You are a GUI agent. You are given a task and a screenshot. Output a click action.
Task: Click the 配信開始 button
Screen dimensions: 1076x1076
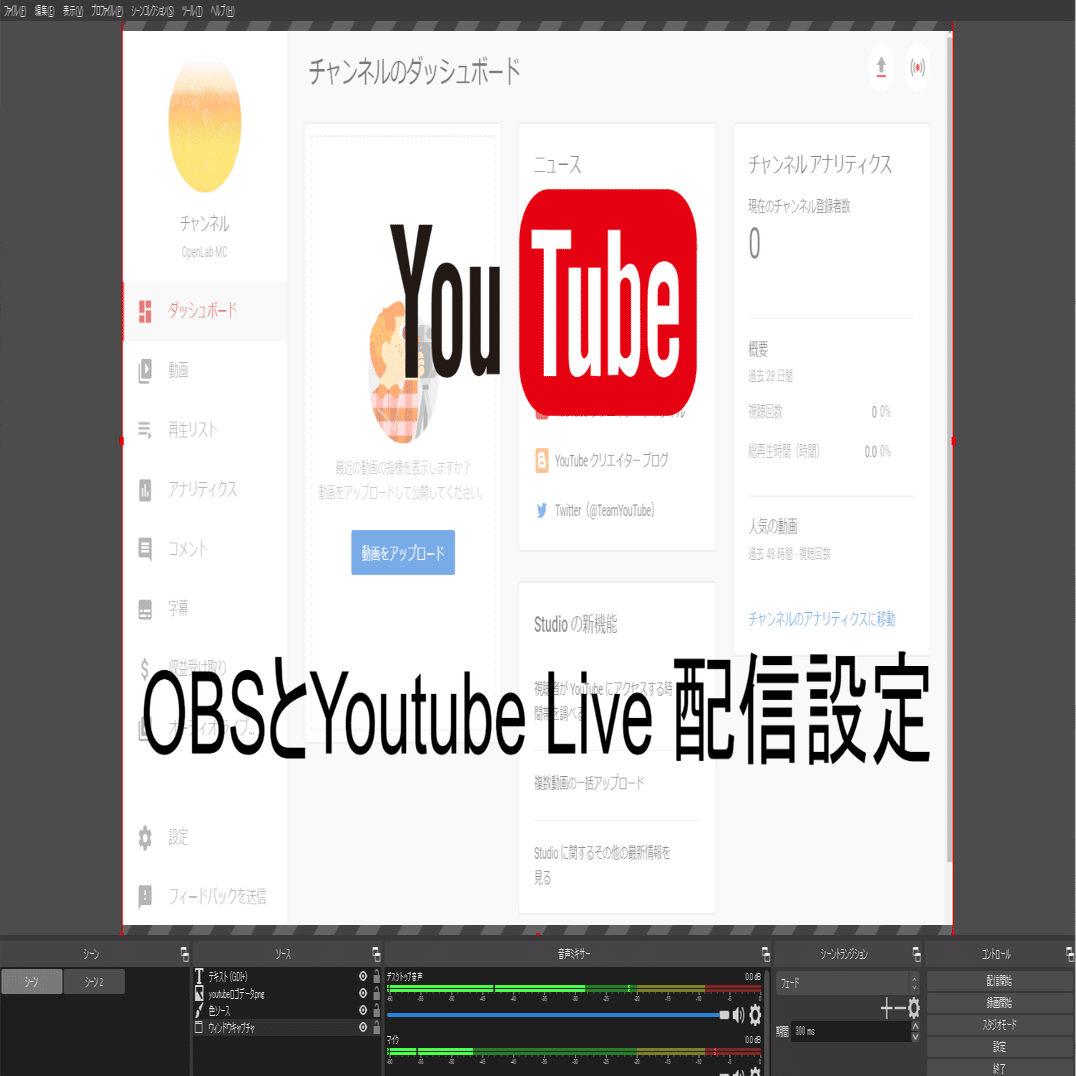[x=999, y=981]
